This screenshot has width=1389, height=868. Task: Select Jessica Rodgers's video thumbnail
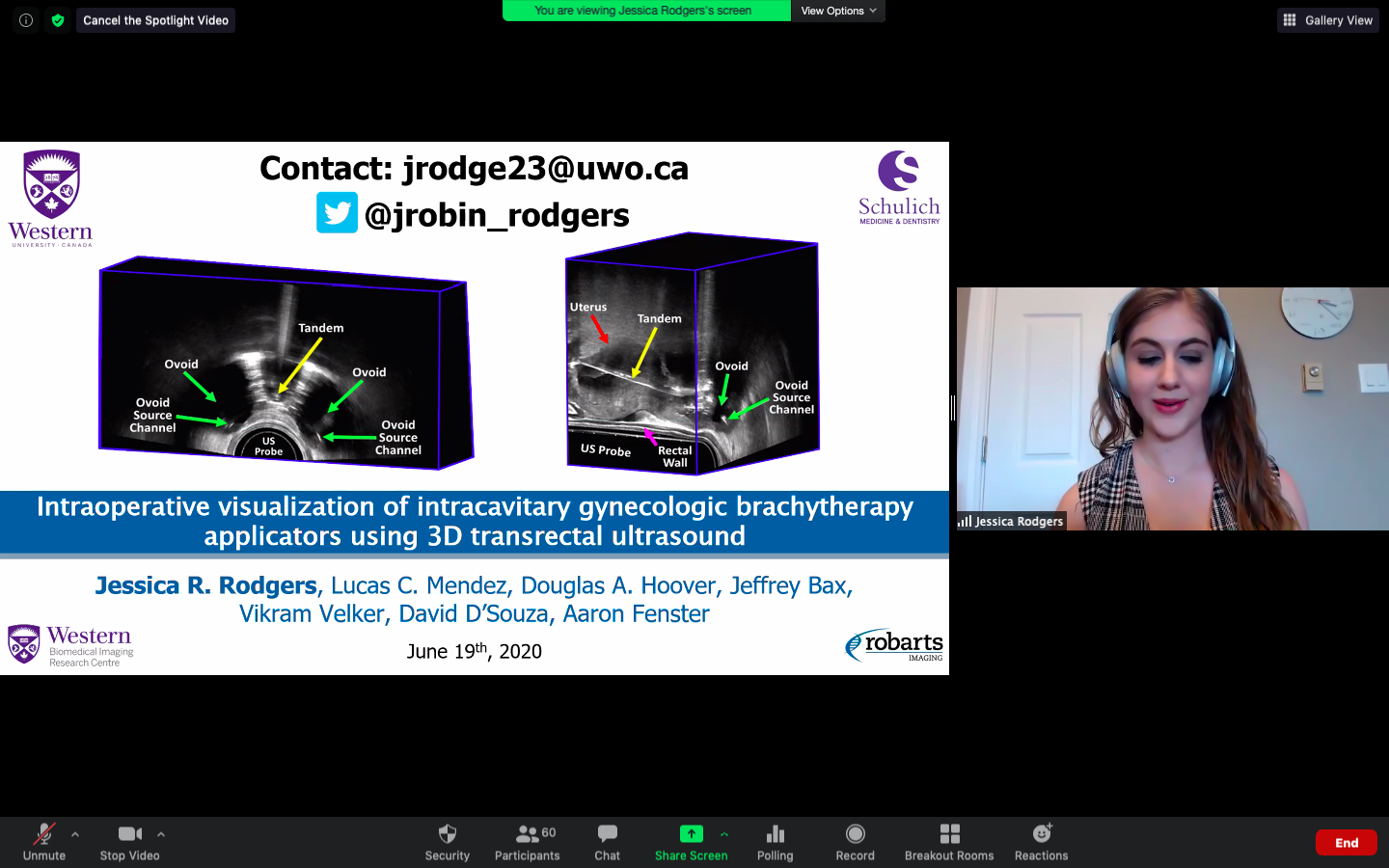[x=1172, y=409]
